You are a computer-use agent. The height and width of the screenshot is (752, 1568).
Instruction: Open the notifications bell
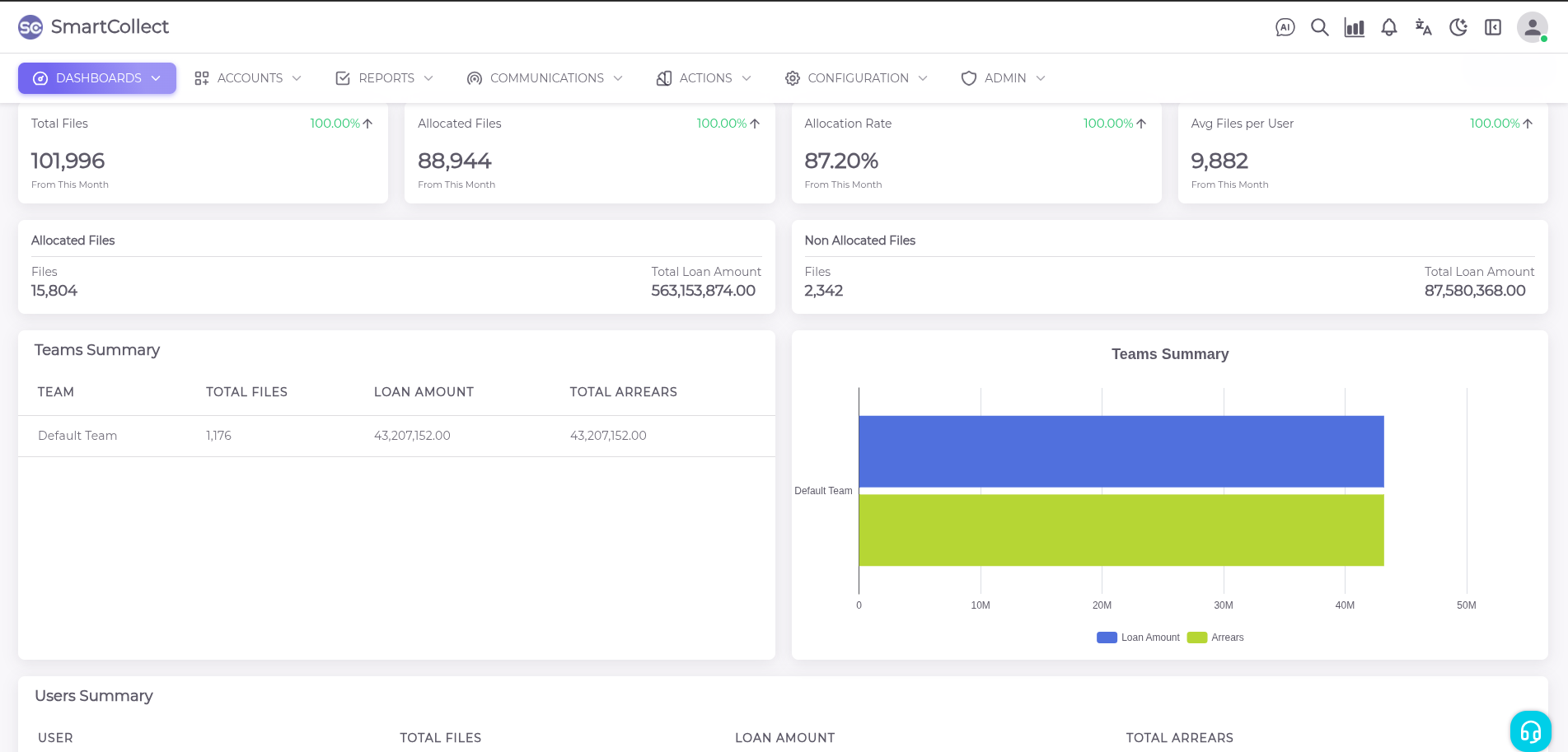(x=1388, y=27)
